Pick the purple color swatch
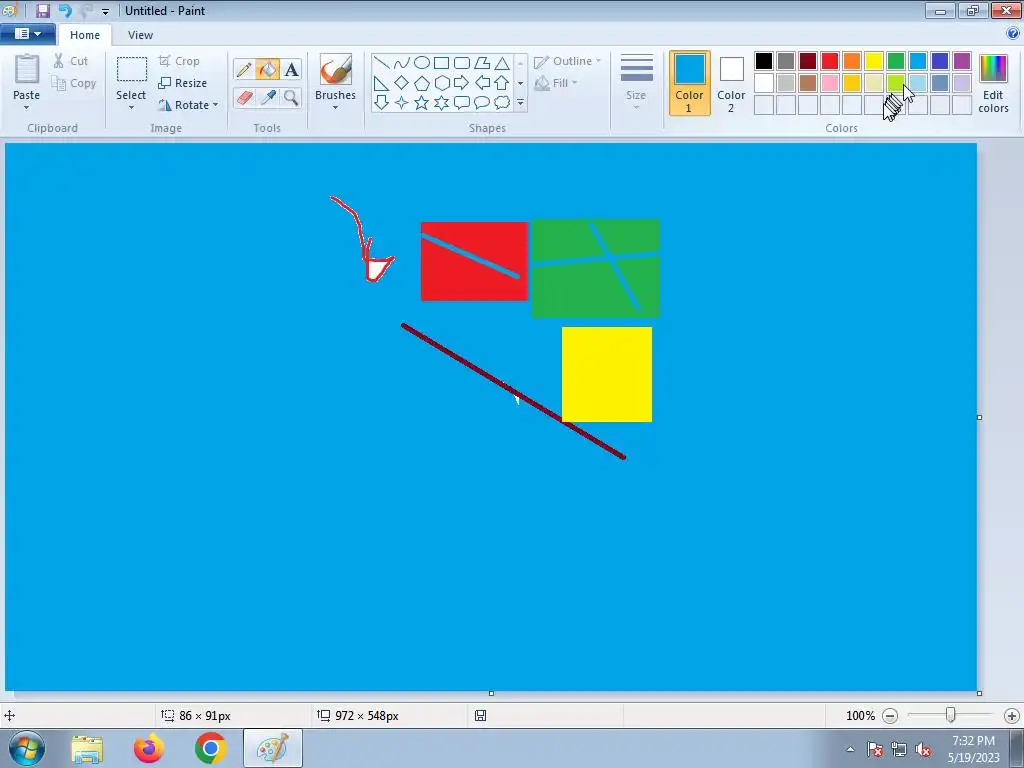Image resolution: width=1024 pixels, height=768 pixels. [x=962, y=61]
